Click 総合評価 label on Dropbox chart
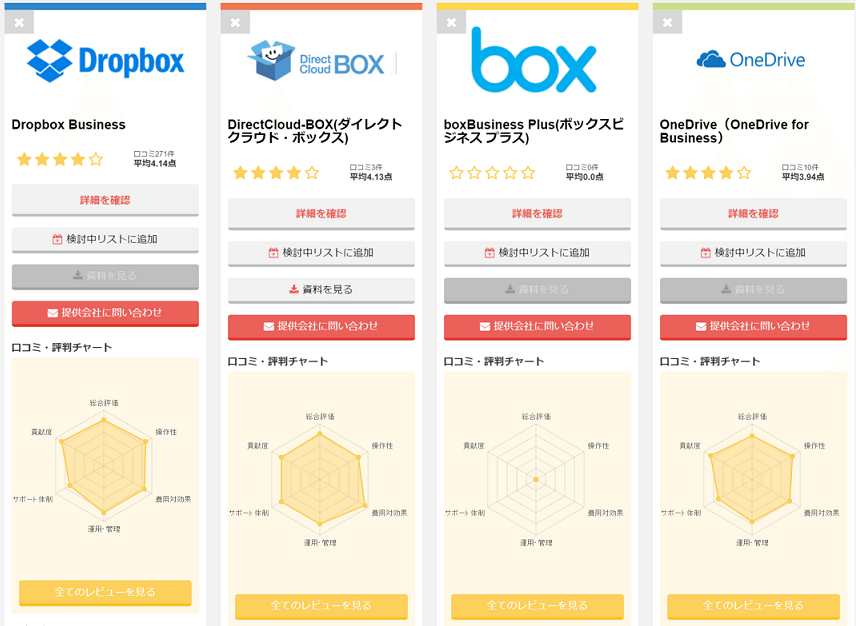This screenshot has width=856, height=626. (x=104, y=403)
